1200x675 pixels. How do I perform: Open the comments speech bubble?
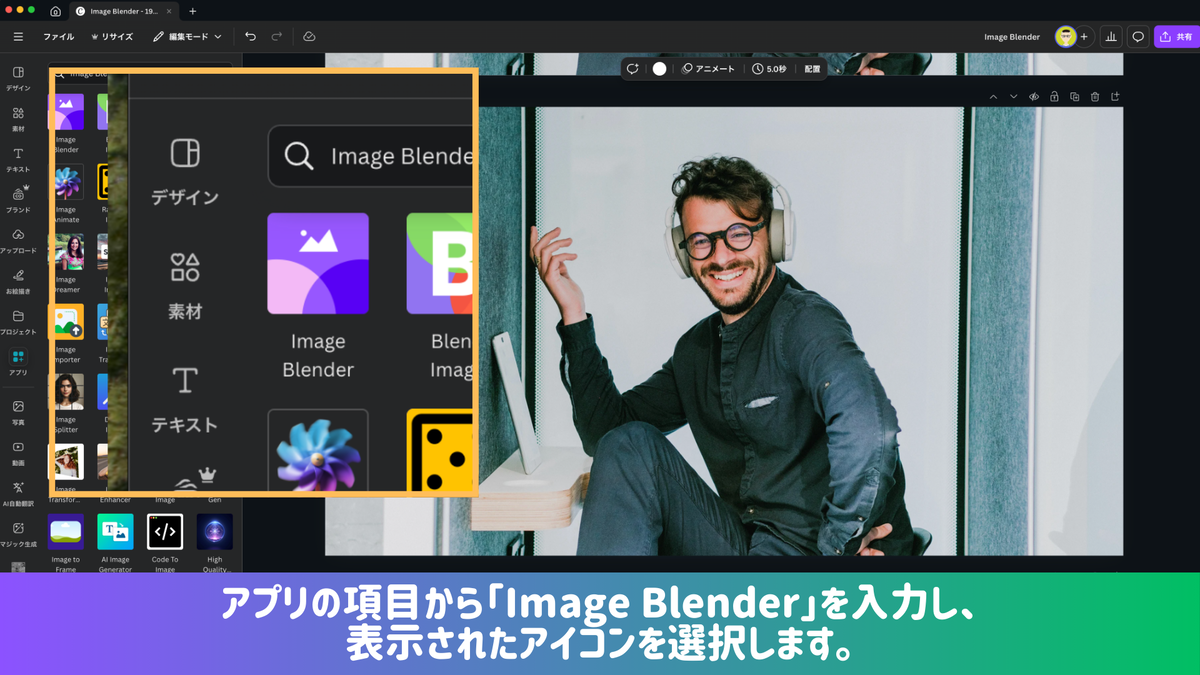pos(1137,37)
